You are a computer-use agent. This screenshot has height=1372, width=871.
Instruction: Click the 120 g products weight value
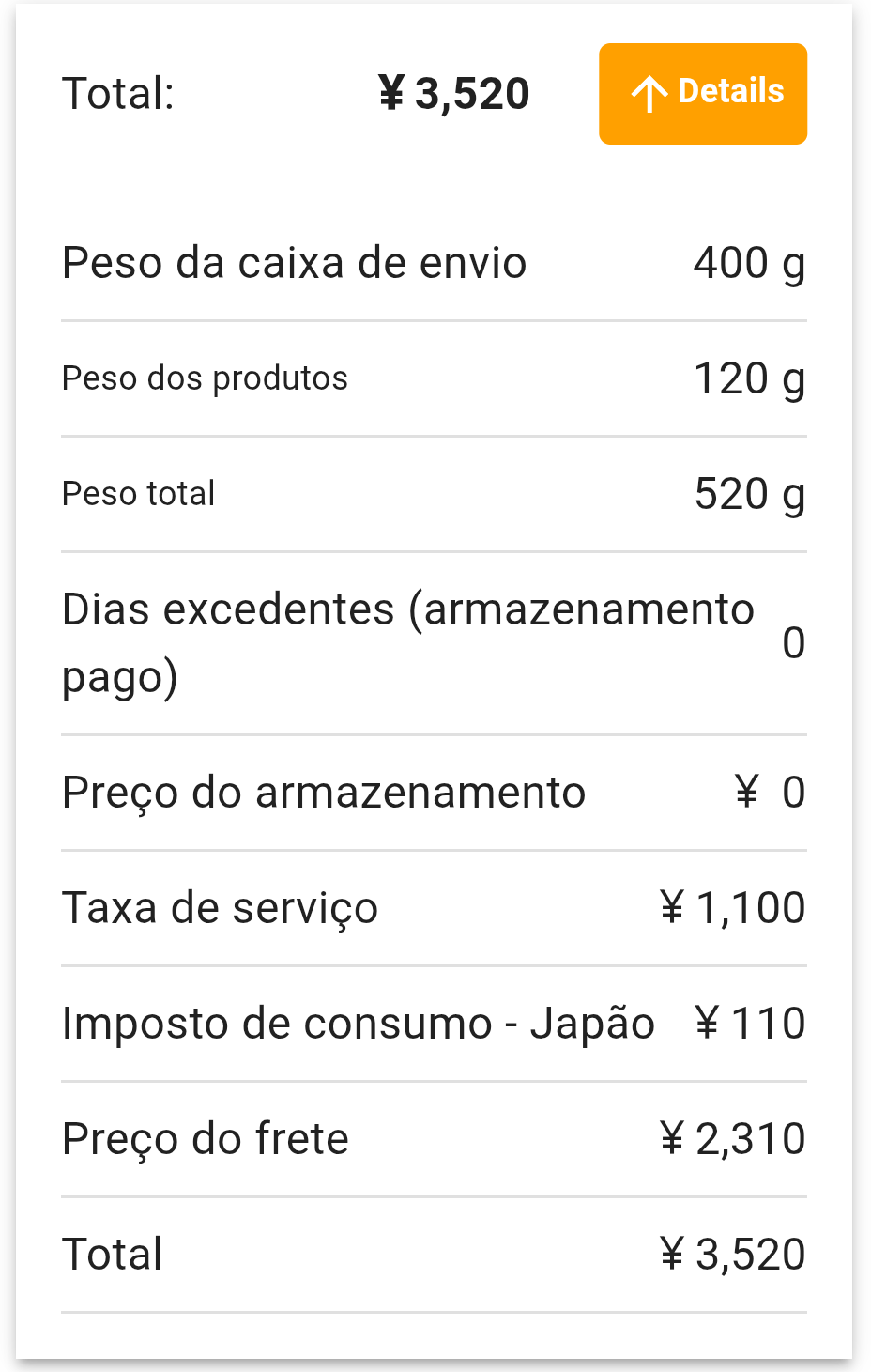coord(749,379)
